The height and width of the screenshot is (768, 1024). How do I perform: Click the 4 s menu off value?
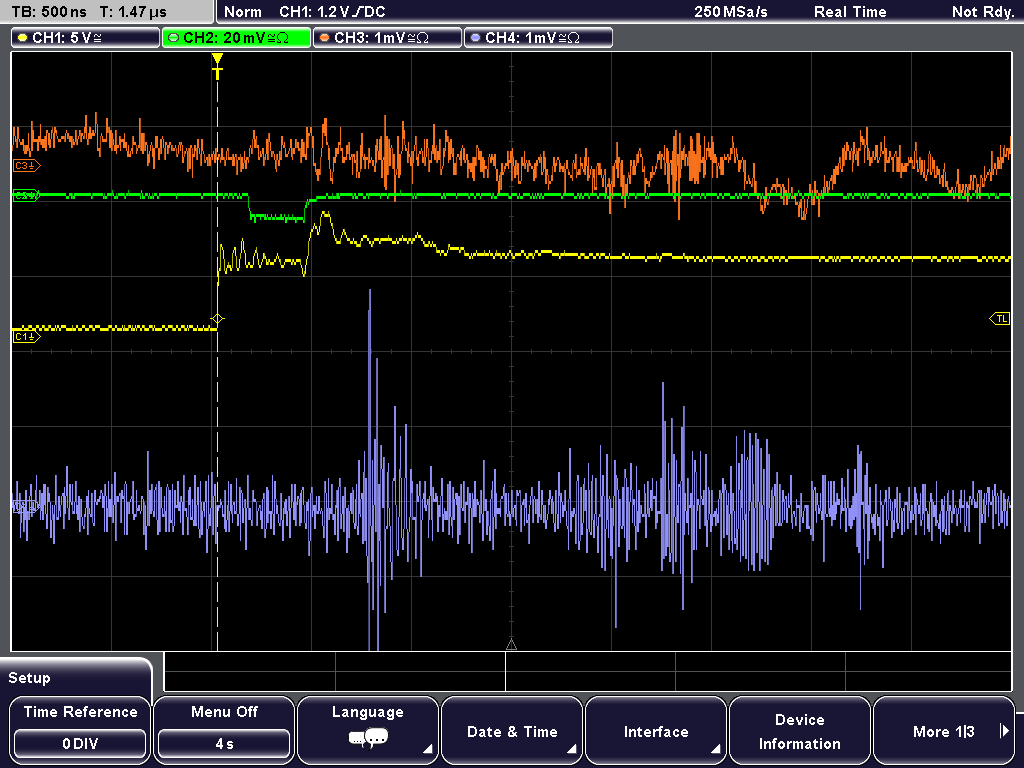point(224,744)
